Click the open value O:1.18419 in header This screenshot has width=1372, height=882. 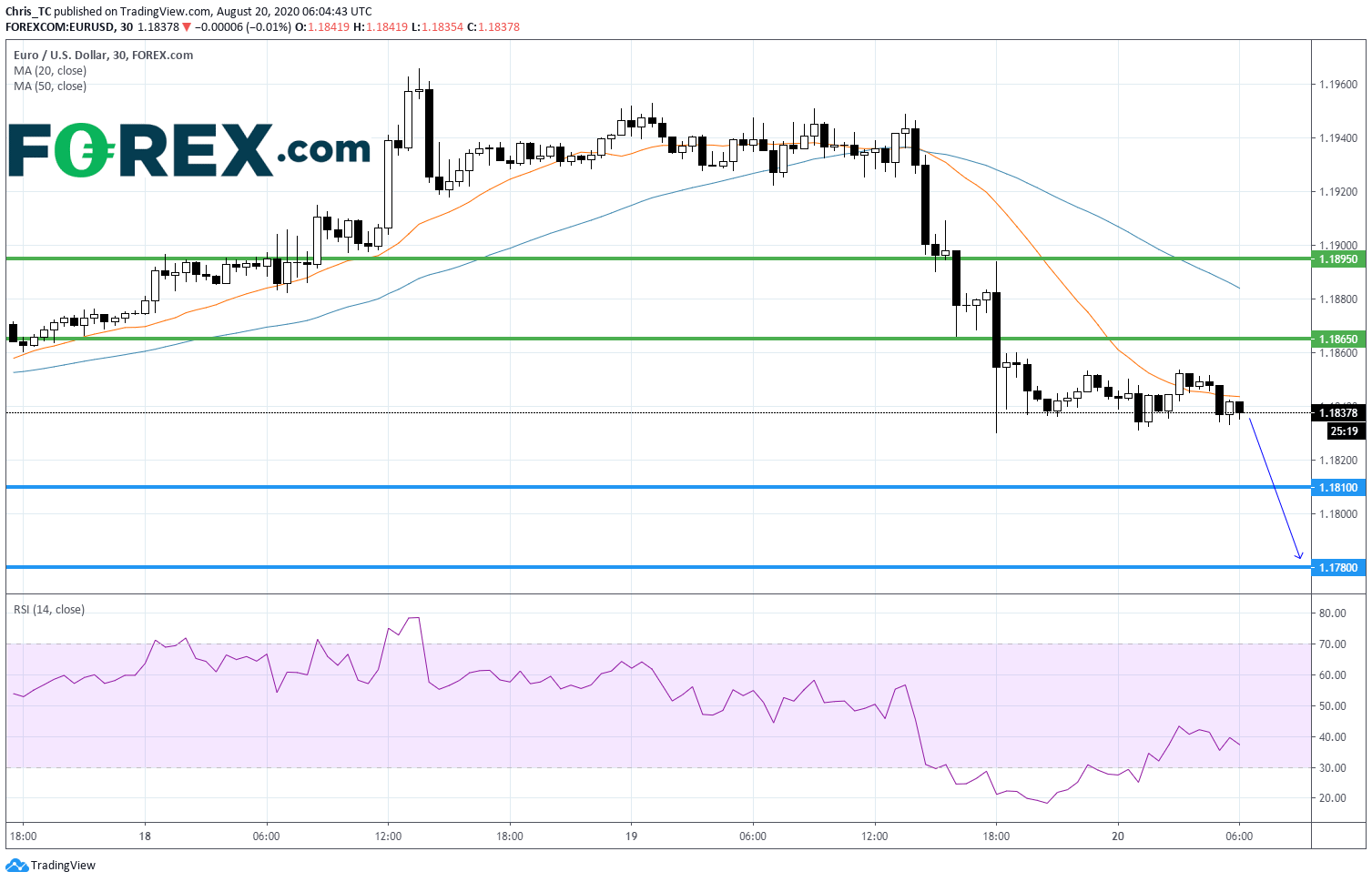pyautogui.click(x=323, y=26)
